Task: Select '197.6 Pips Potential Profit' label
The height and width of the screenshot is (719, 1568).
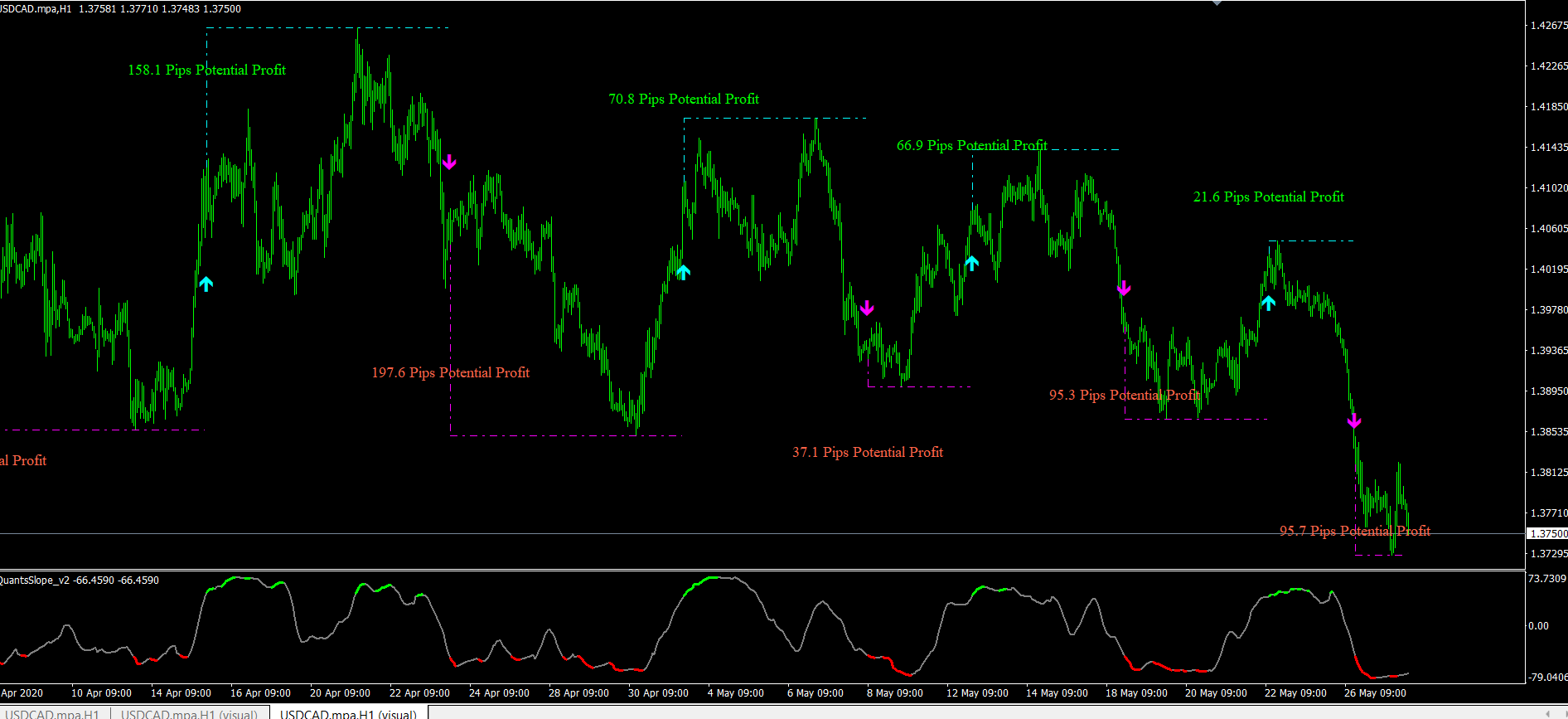Action: pyautogui.click(x=451, y=372)
